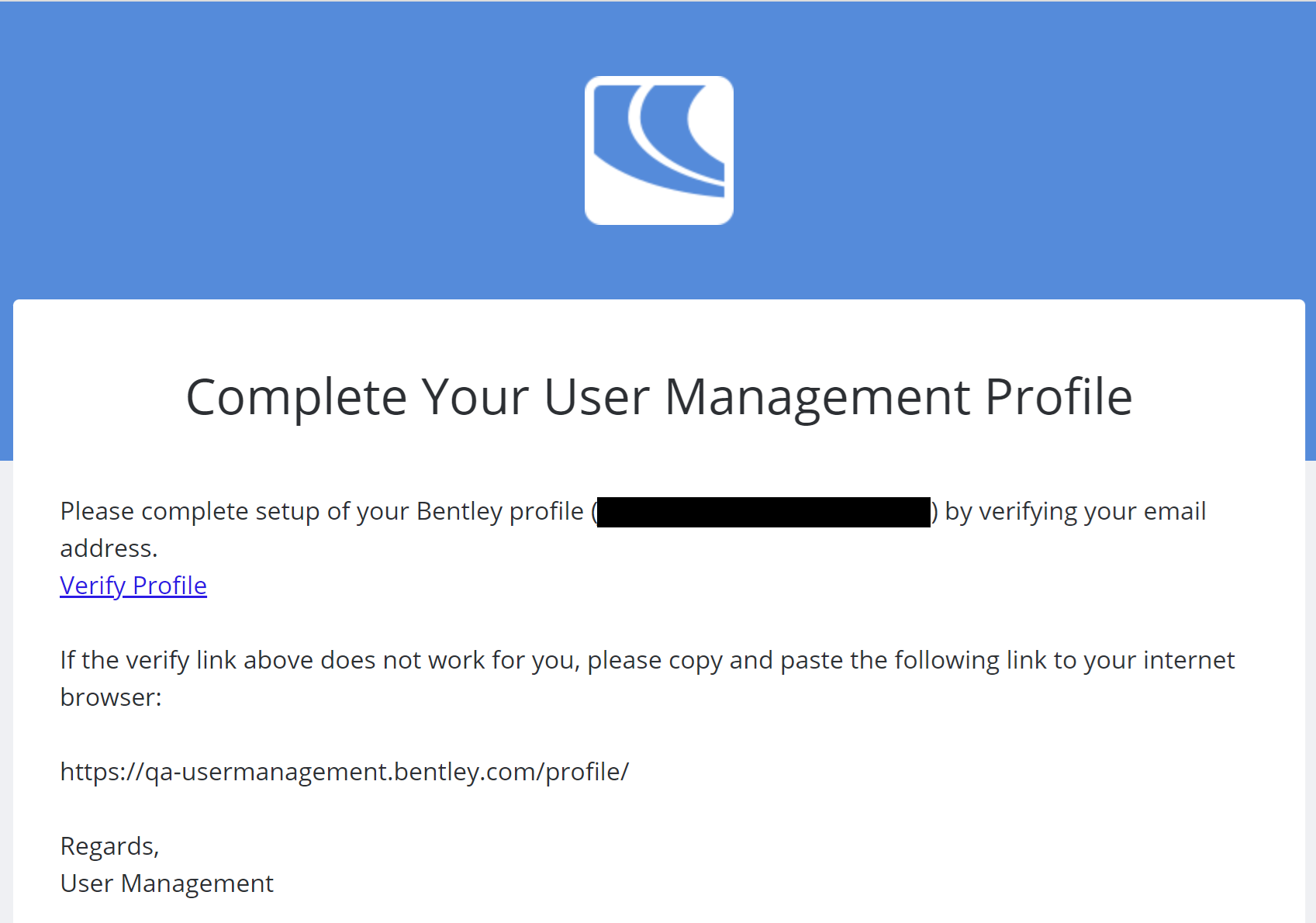Screen dimensions: 1316x923
Task: Click the 'If the verify link above does not work' paragraph
Action: 648,679
